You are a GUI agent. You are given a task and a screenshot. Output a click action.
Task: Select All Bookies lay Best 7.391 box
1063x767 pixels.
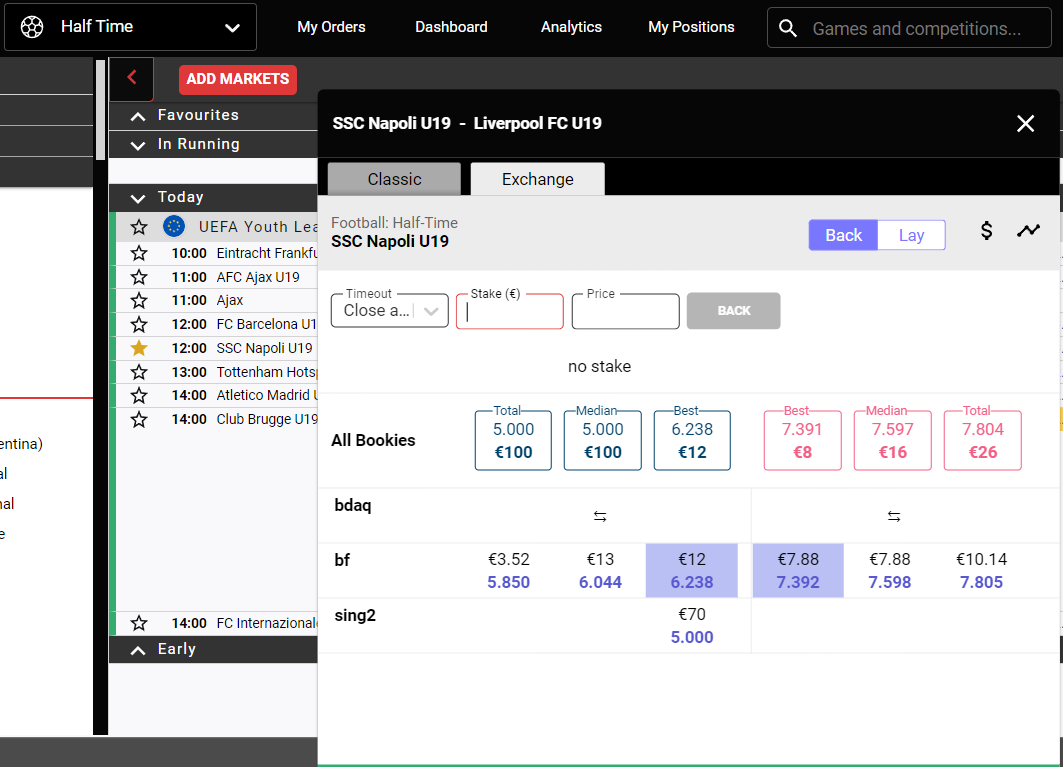[803, 440]
